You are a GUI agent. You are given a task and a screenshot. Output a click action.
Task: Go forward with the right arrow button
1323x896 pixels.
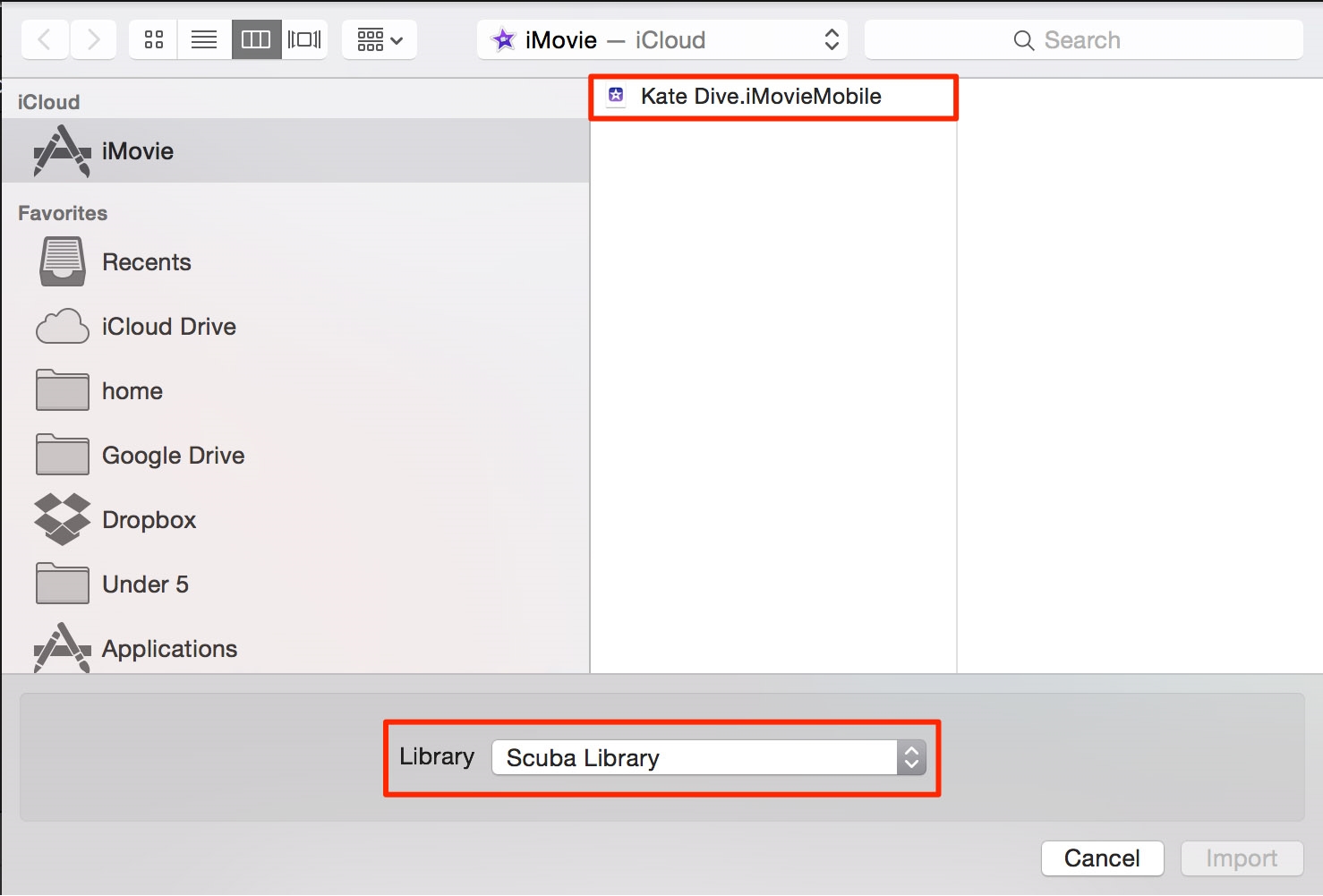pyautogui.click(x=93, y=39)
